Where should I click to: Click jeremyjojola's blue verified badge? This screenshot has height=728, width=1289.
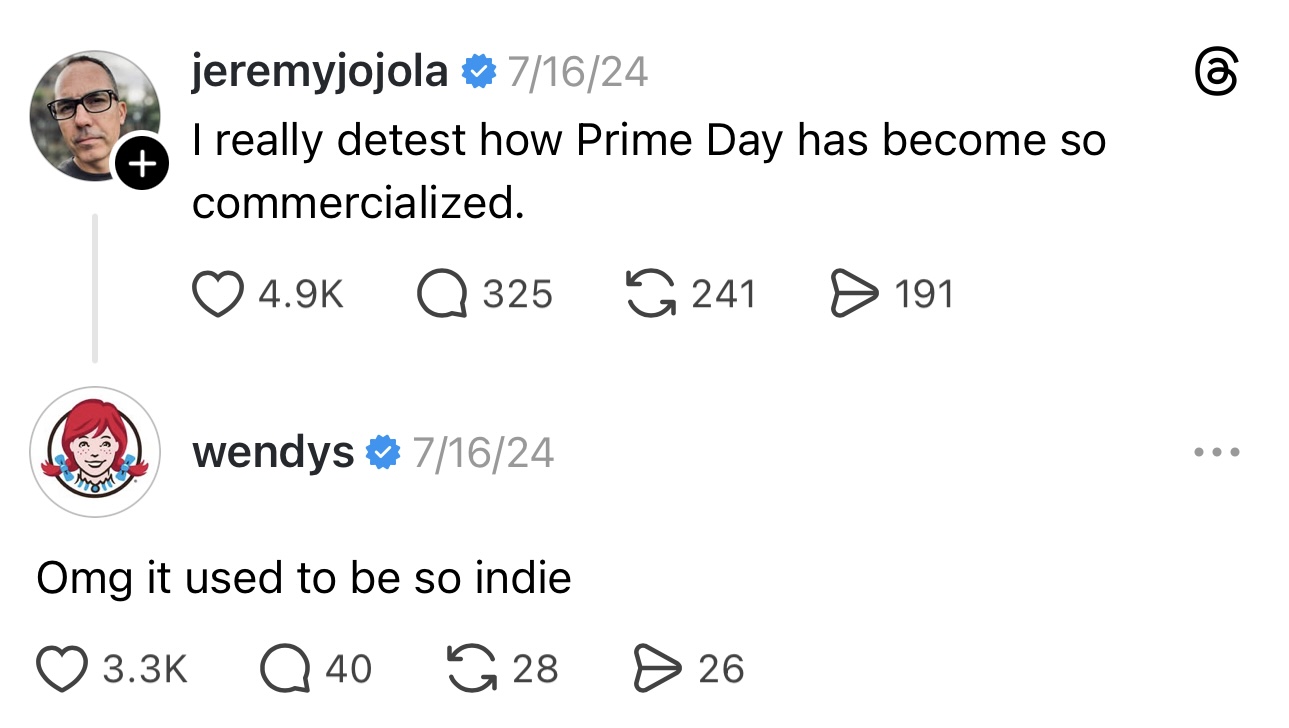(x=478, y=72)
